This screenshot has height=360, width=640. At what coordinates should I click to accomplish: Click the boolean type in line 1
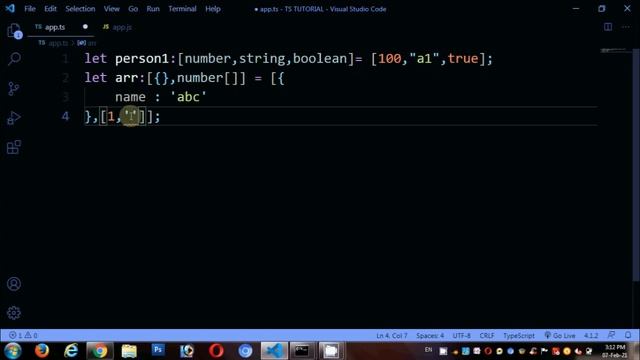tap(320, 58)
